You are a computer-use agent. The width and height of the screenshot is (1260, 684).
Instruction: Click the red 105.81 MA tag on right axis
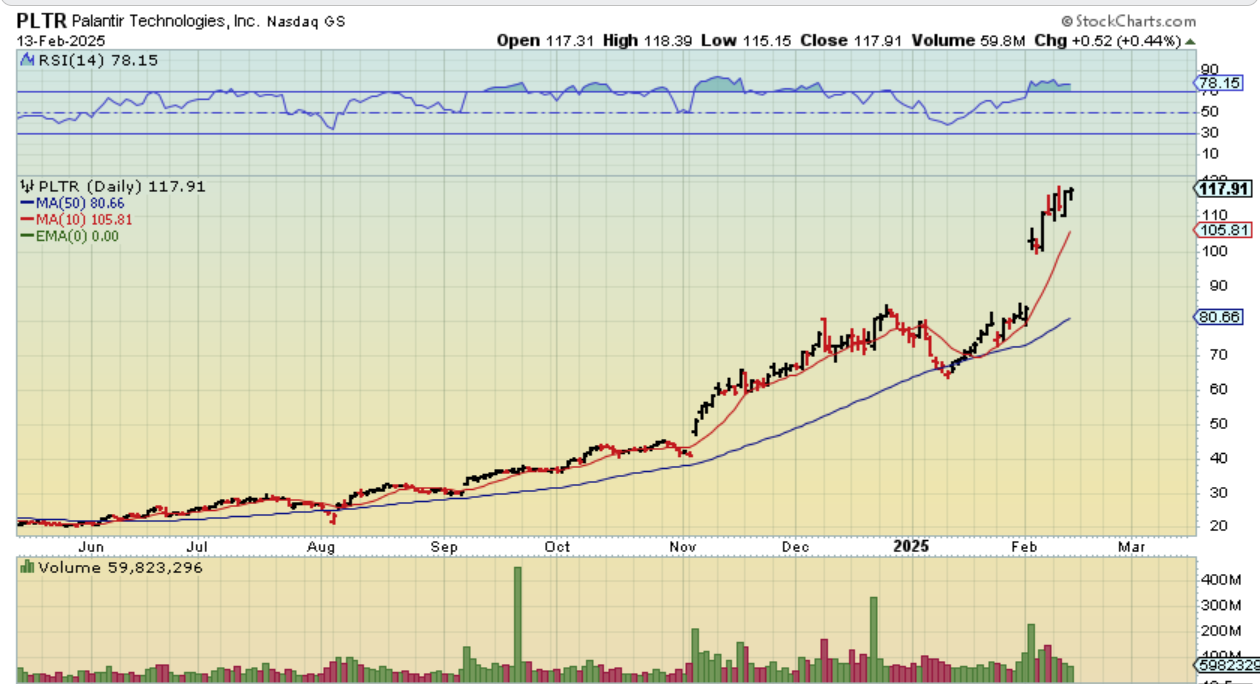point(1223,230)
